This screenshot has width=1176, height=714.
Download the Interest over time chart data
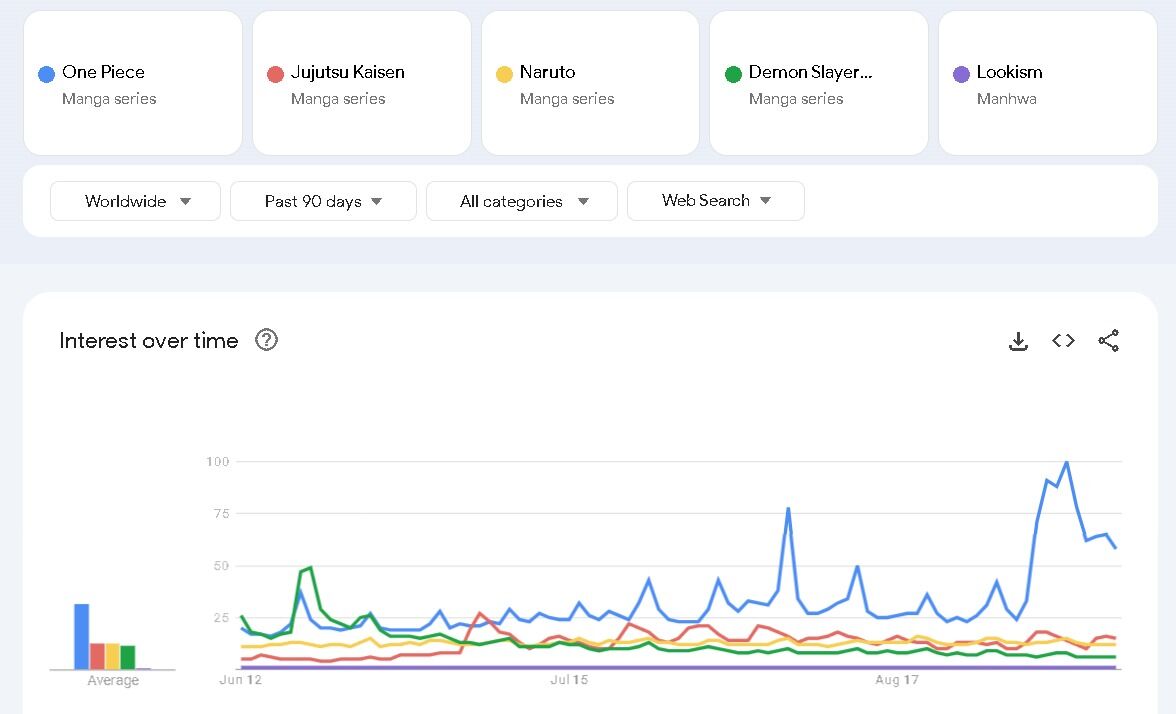(x=1018, y=341)
